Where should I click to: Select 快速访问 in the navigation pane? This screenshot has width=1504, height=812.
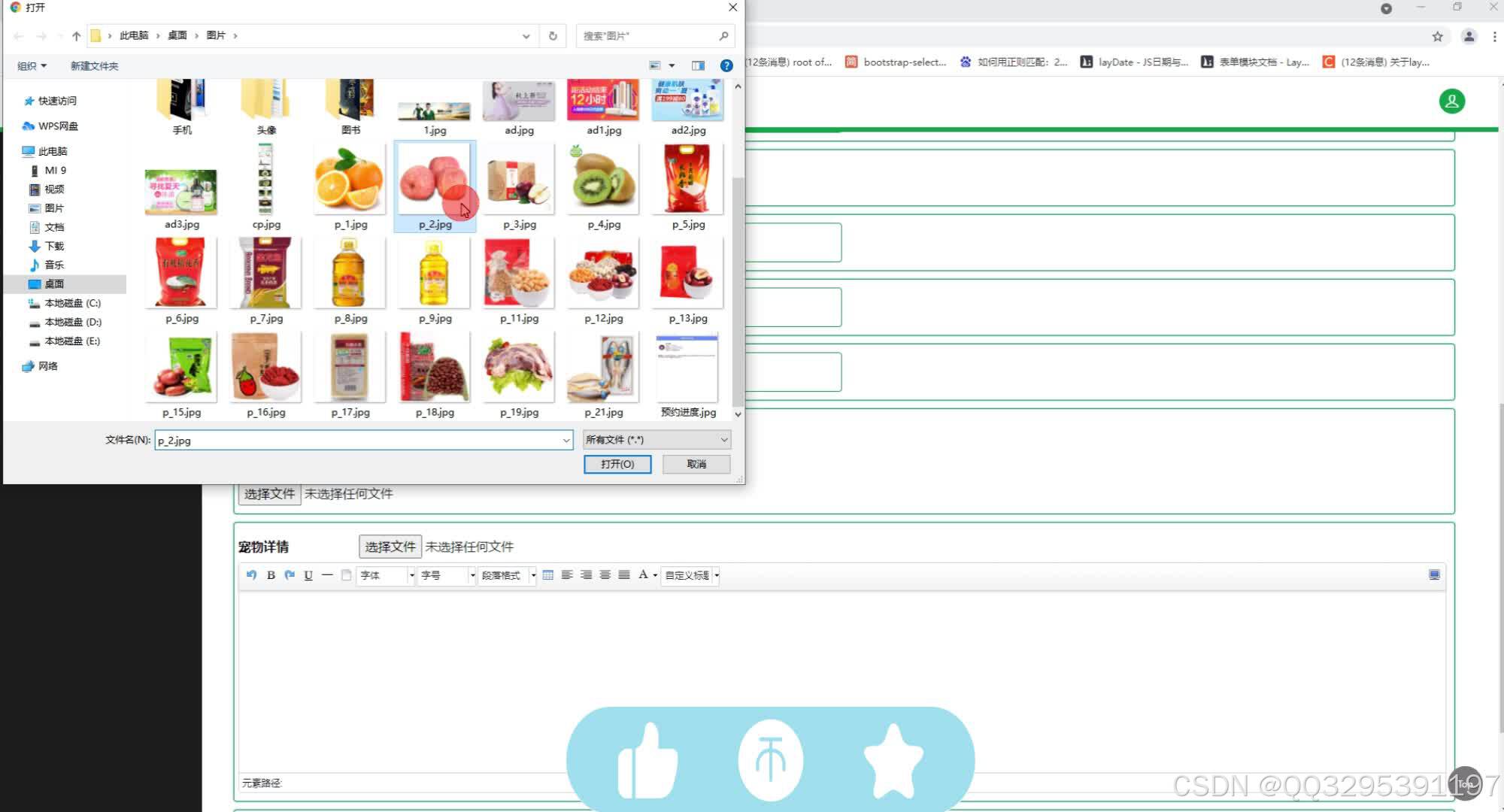point(51,101)
